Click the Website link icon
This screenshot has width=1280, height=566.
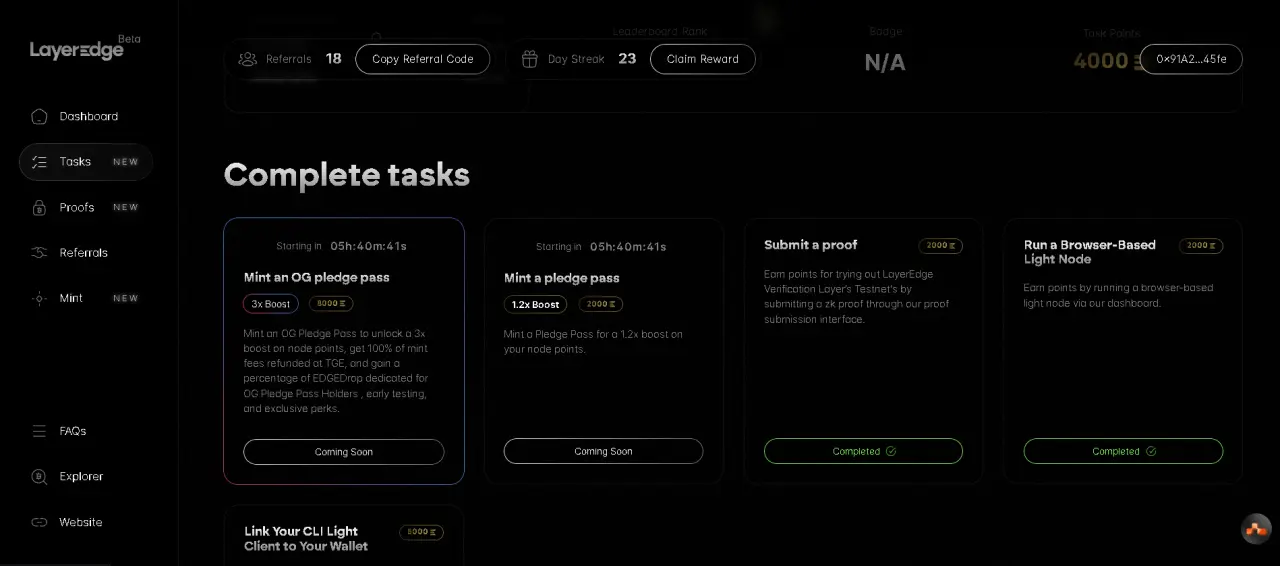click(39, 522)
